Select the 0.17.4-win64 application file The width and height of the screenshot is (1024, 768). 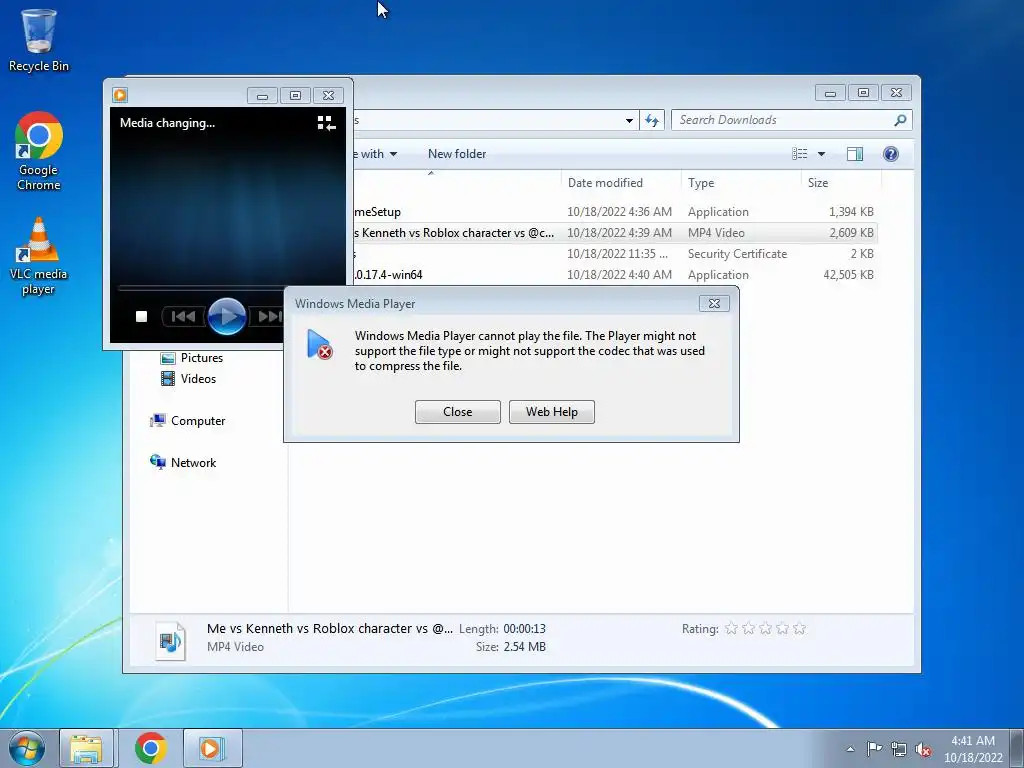pos(614,274)
